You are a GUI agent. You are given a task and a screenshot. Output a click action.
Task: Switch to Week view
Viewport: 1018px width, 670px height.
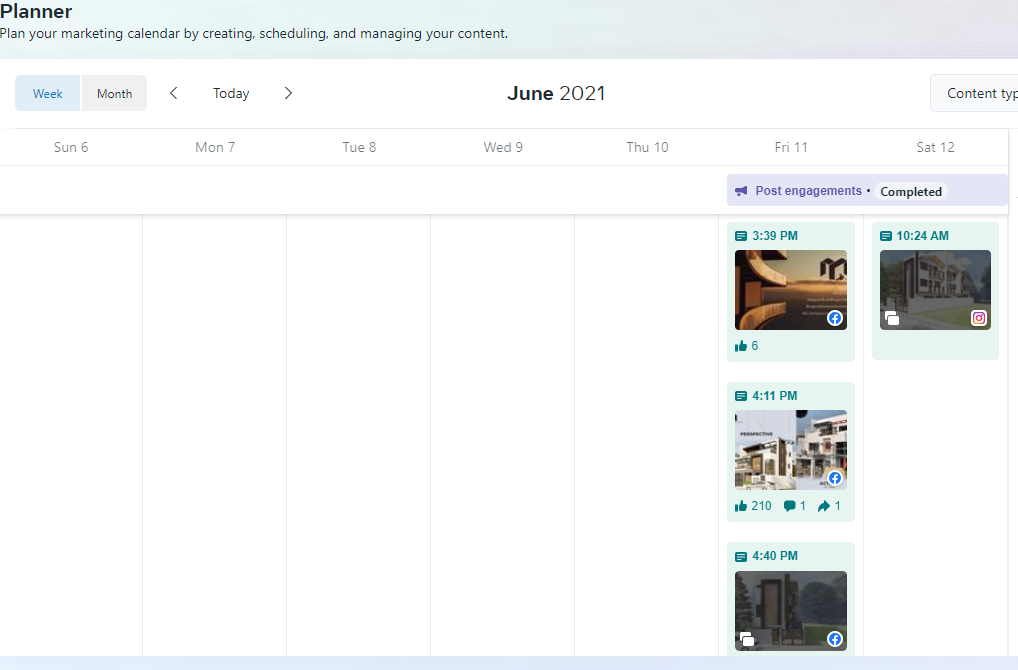(x=48, y=93)
